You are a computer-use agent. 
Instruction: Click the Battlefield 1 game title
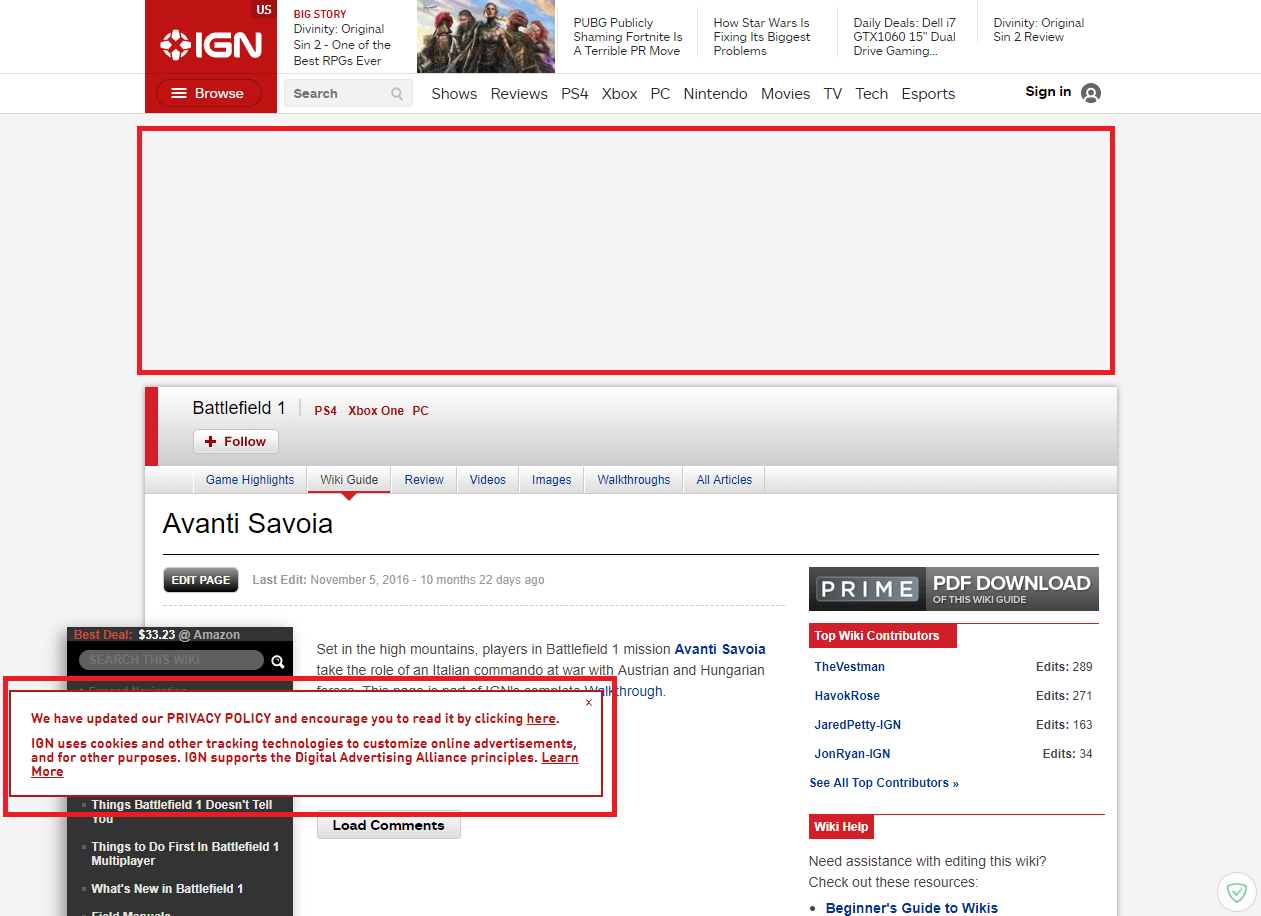click(239, 408)
